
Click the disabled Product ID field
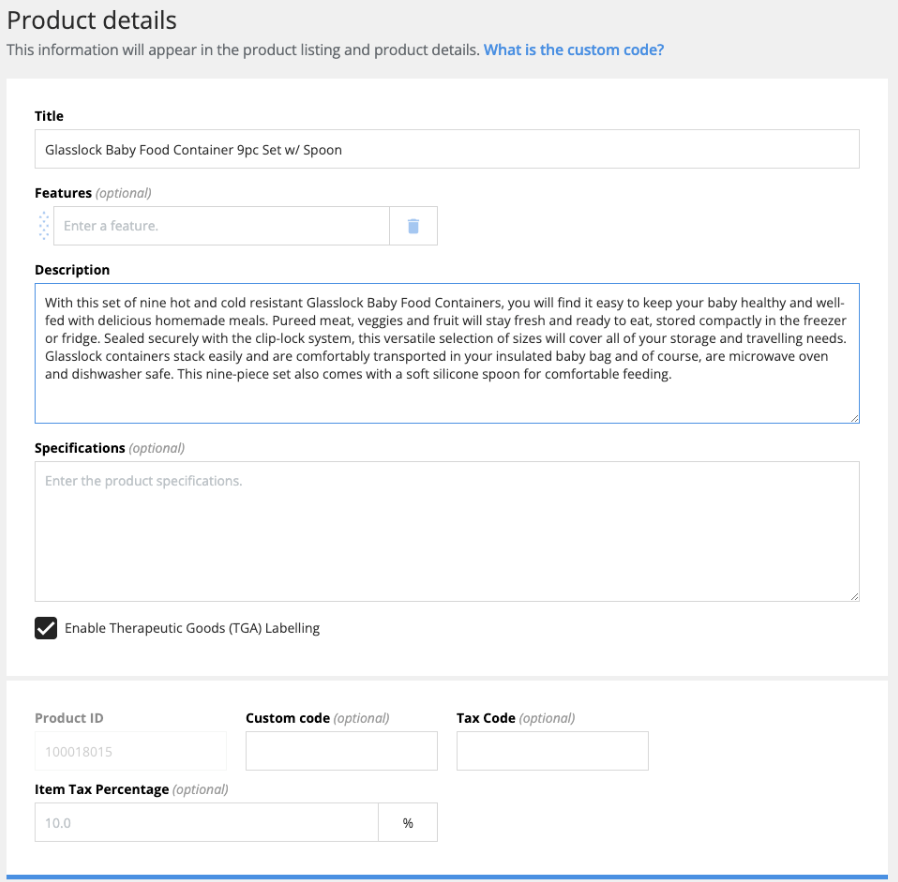131,751
